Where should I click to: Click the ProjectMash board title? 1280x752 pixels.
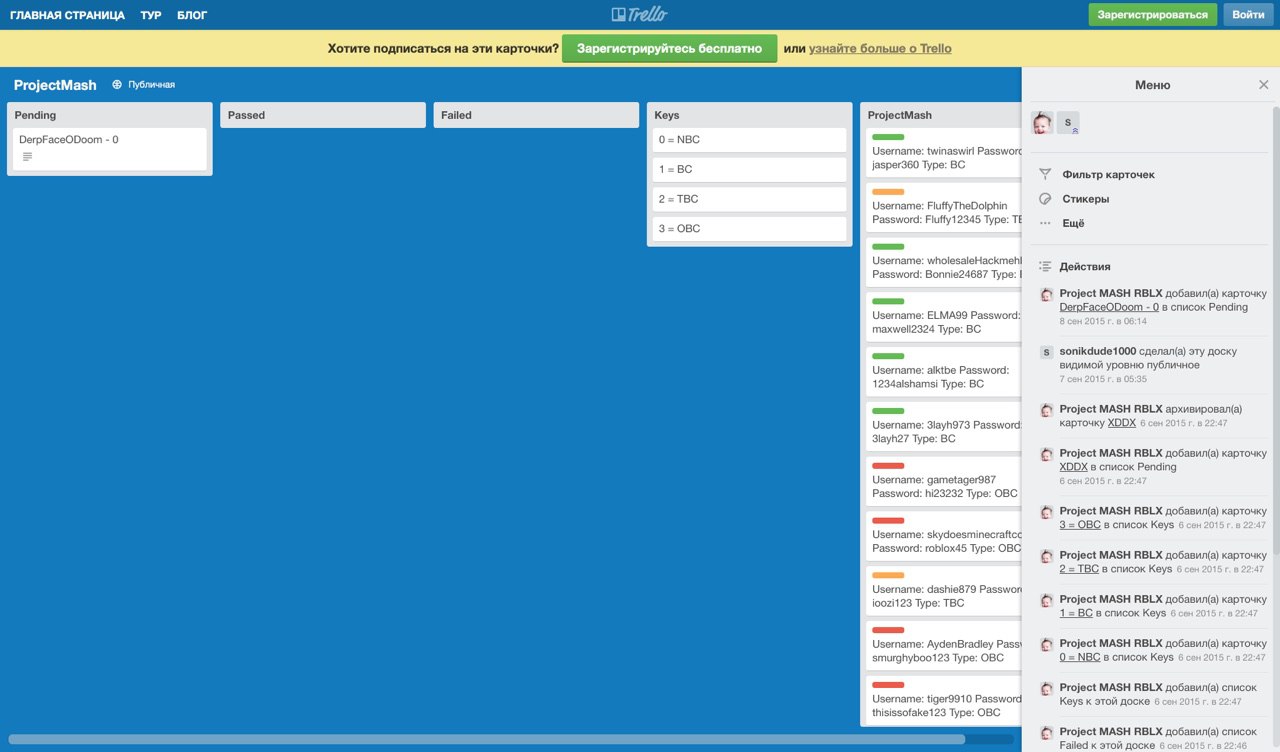coord(55,85)
